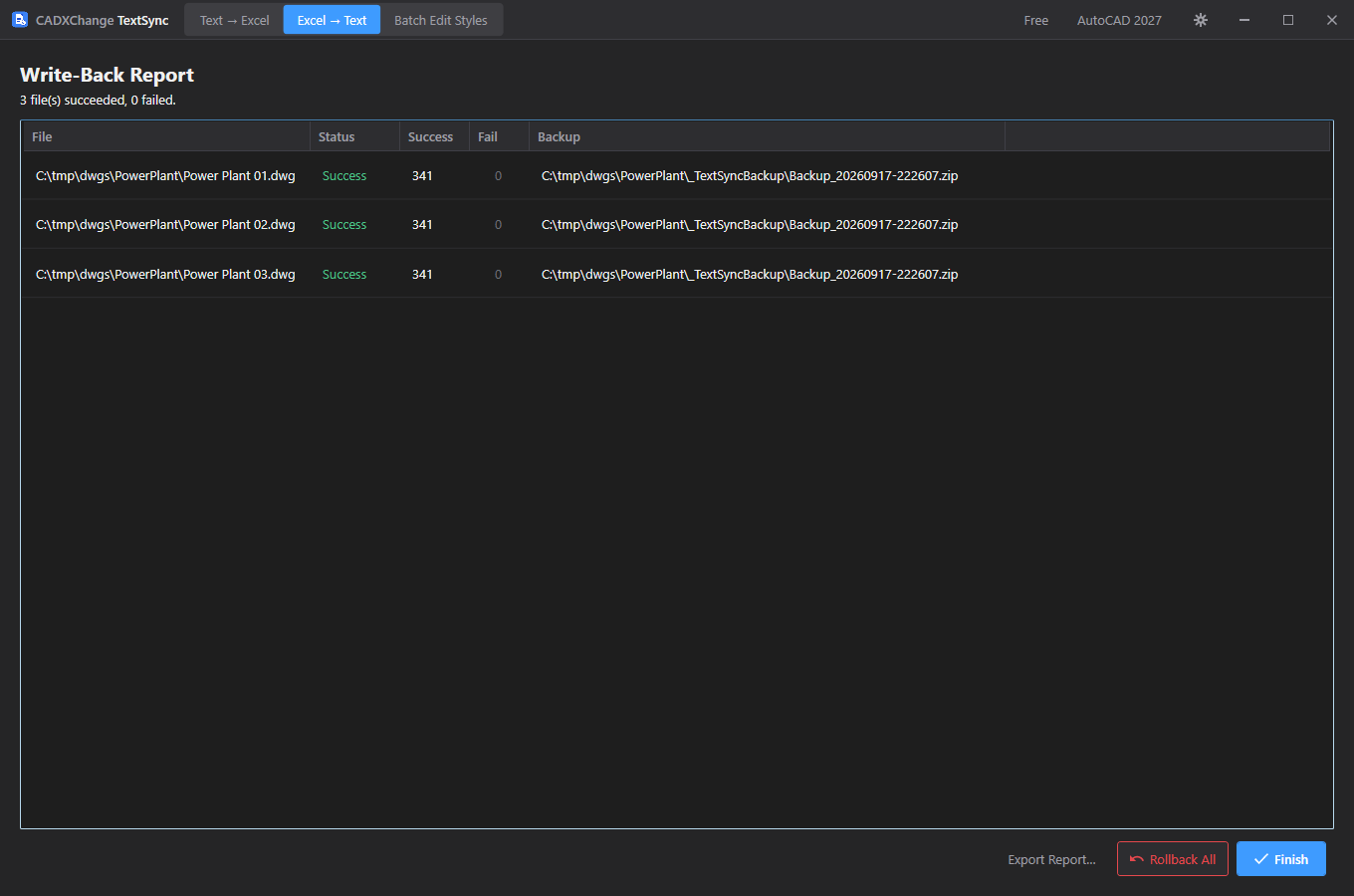Switch to the Text → Excel tab
Image resolution: width=1354 pixels, height=896 pixels.
coord(234,20)
